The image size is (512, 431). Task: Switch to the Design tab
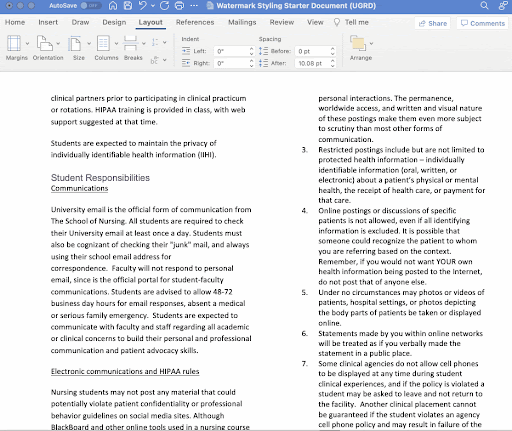114,22
